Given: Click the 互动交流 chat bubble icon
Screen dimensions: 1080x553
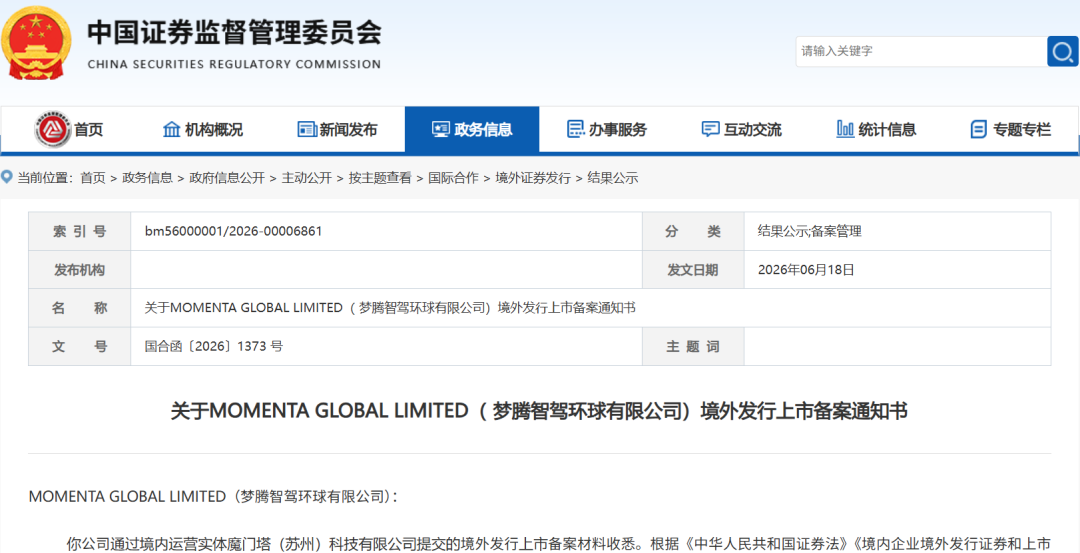Looking at the screenshot, I should click(710, 129).
